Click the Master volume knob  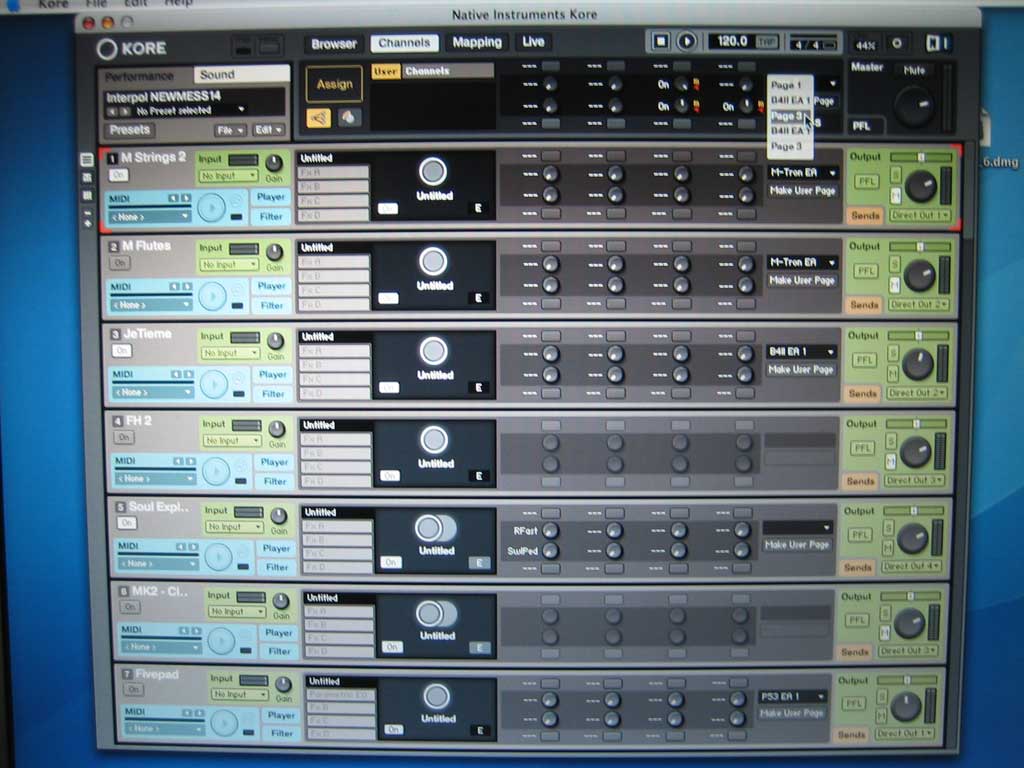(x=914, y=107)
